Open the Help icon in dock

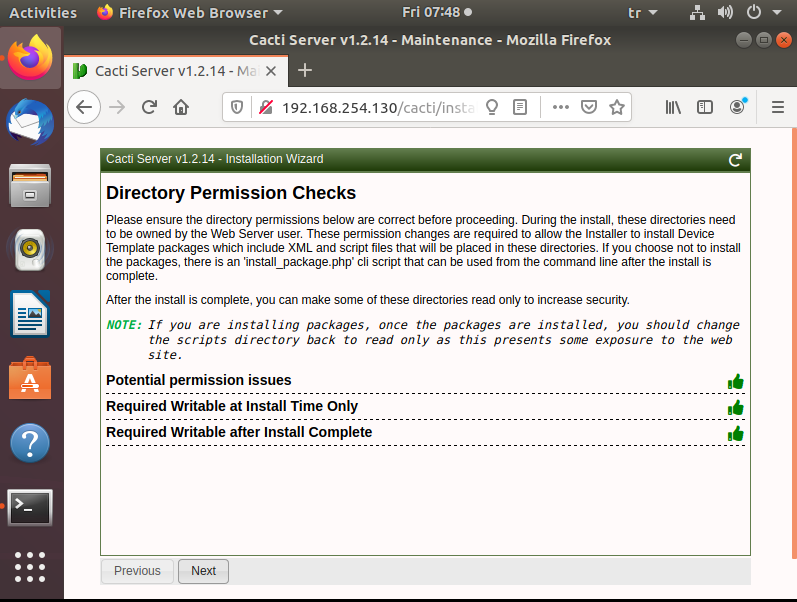pos(30,443)
